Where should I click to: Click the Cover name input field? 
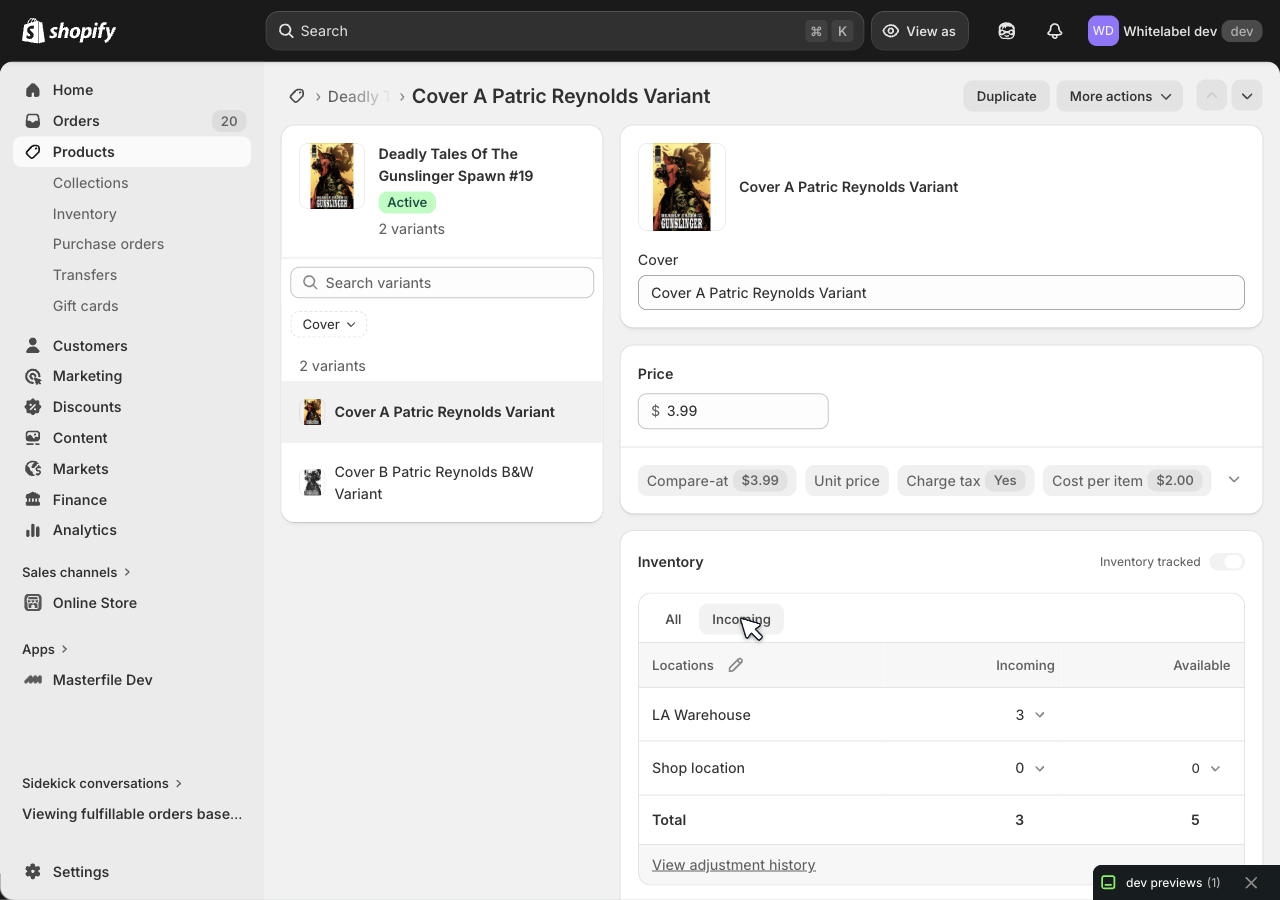tap(941, 293)
